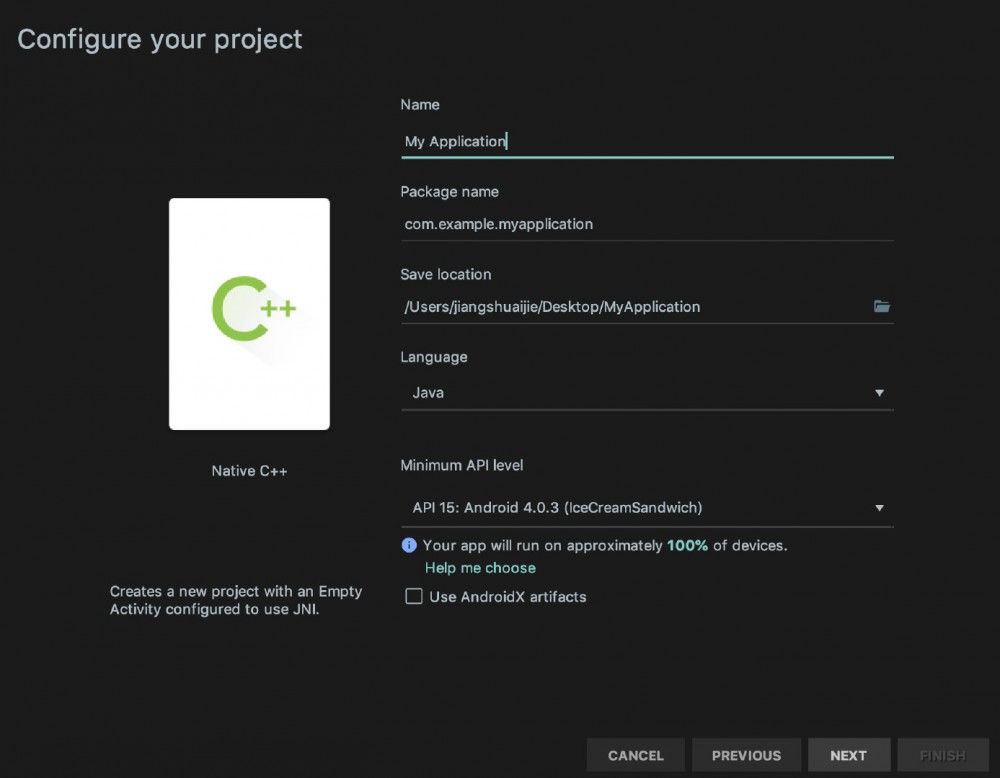Click the Java value in the Language box
Image resolution: width=1000 pixels, height=778 pixels.
pyautogui.click(x=428, y=393)
